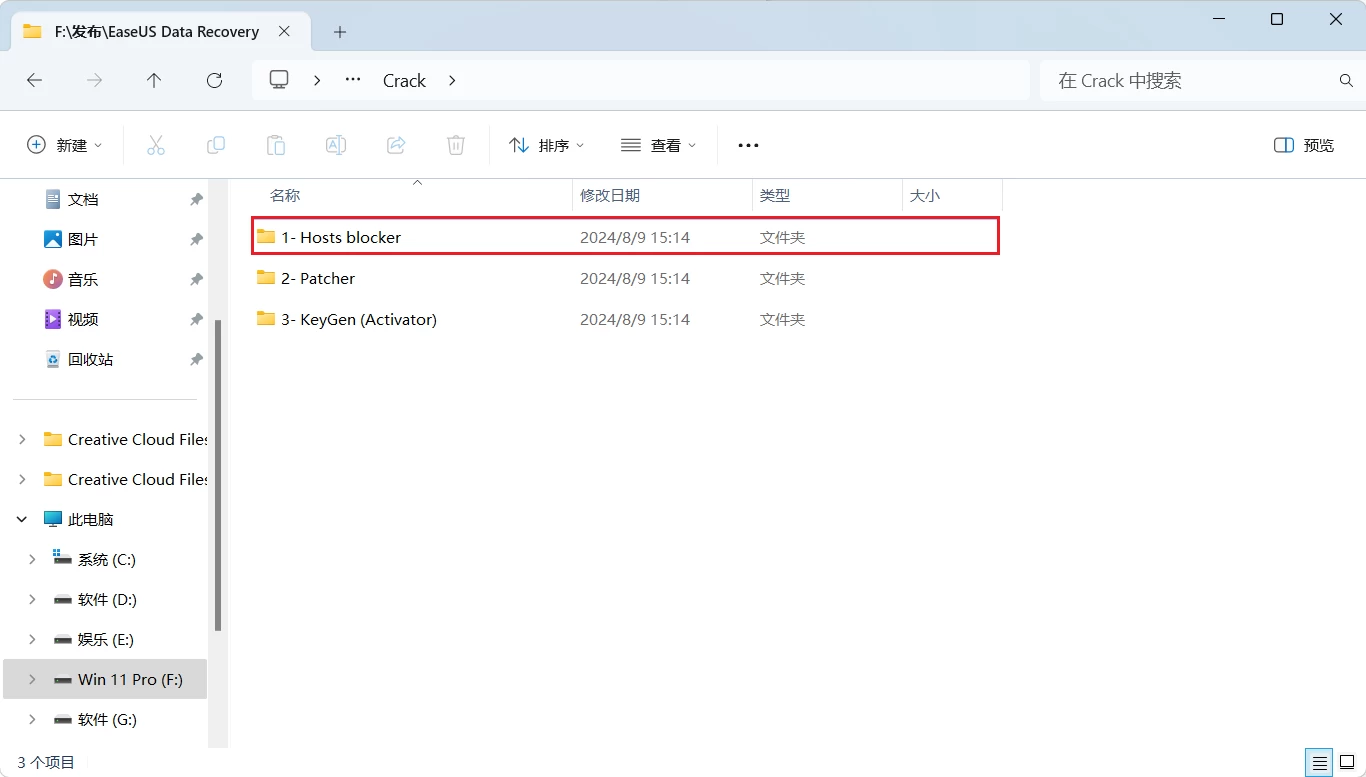Expand the second Creative Cloud Files node
The image size is (1366, 777).
point(22,480)
